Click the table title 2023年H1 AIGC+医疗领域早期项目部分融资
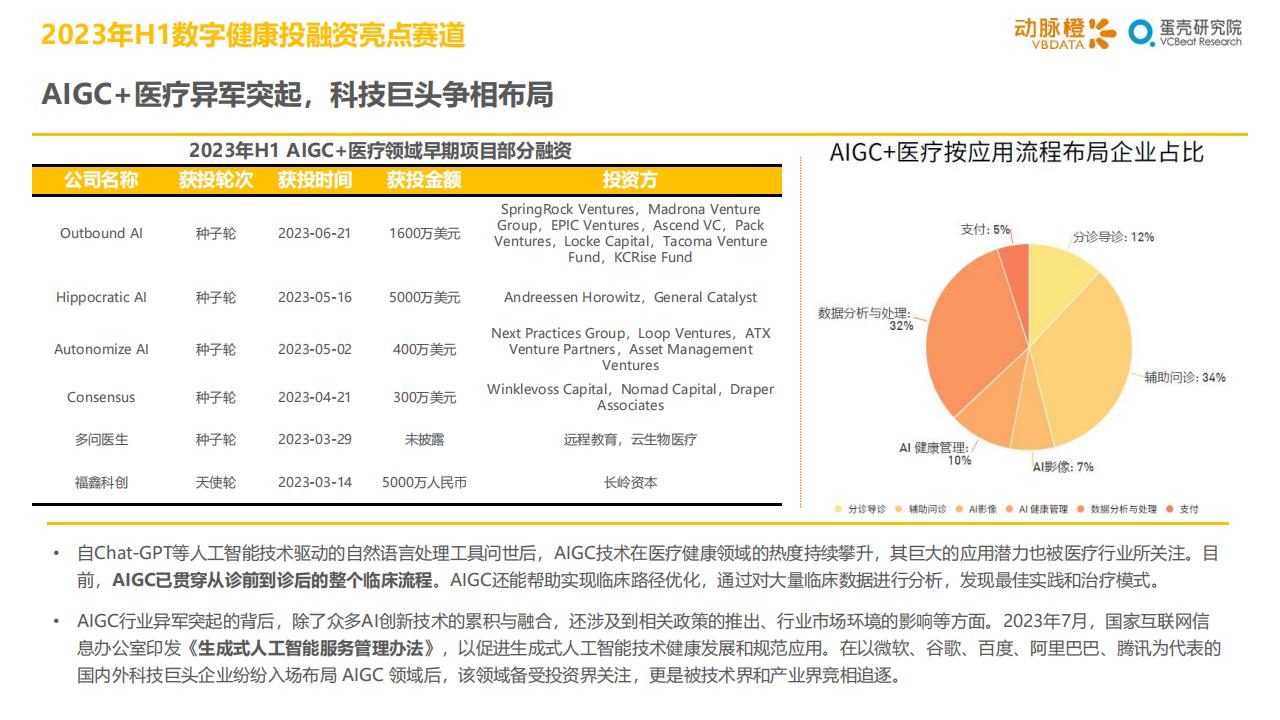1280x720 pixels. [380, 151]
